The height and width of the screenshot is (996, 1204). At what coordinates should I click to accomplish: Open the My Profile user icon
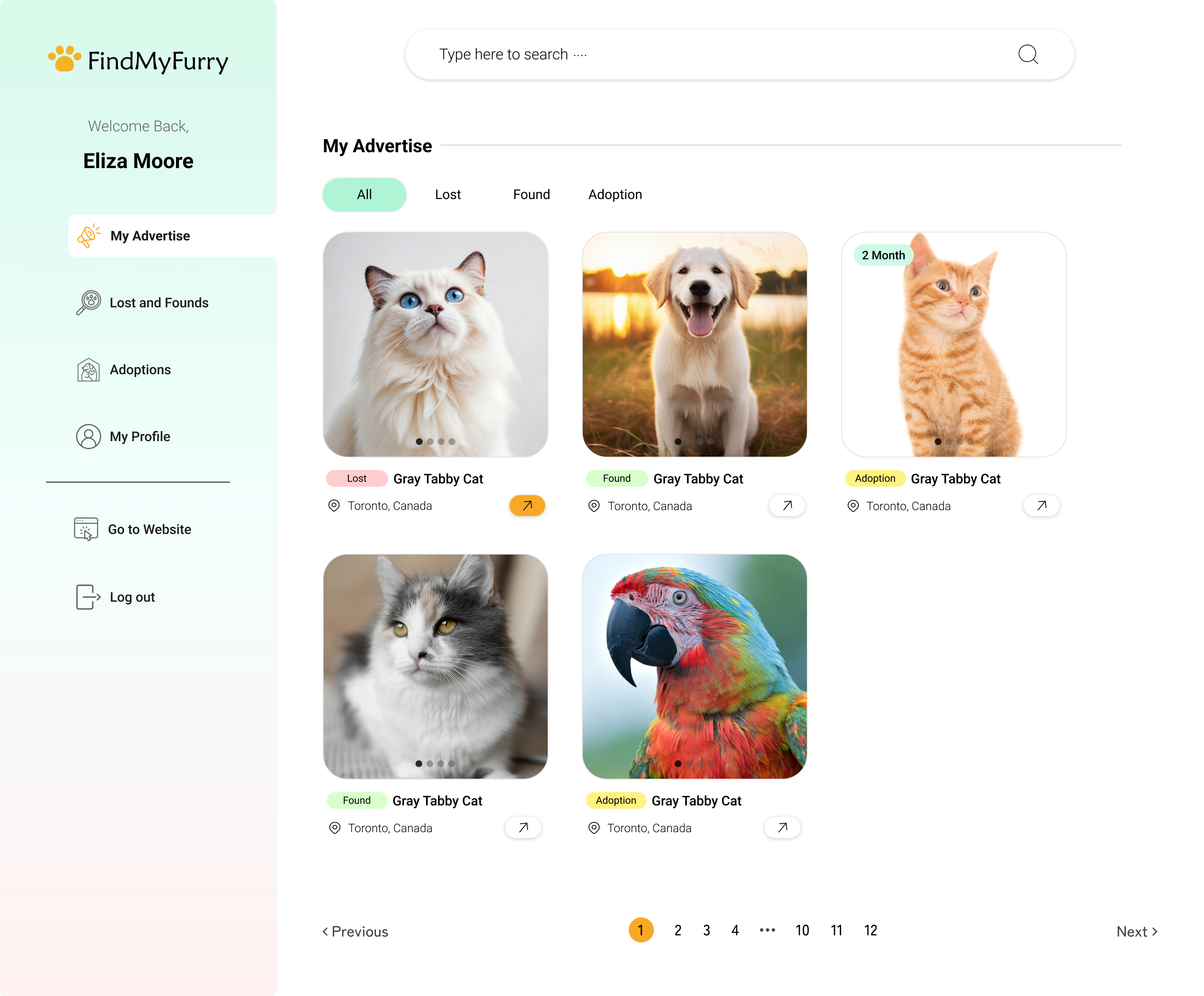click(x=88, y=437)
